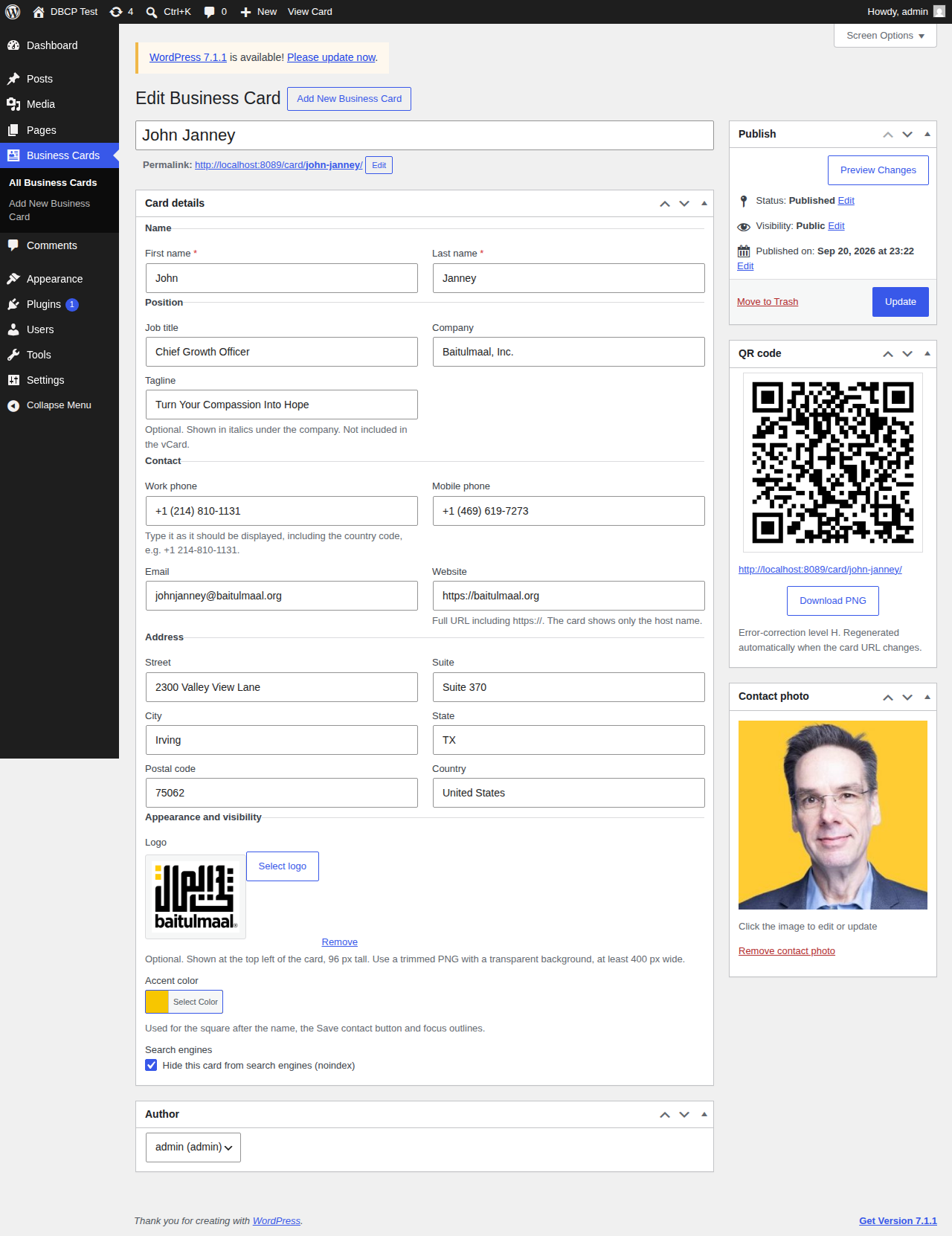Screen dimensions: 952x1236
Task: Open DBCP Test site menu
Action: click(x=74, y=12)
